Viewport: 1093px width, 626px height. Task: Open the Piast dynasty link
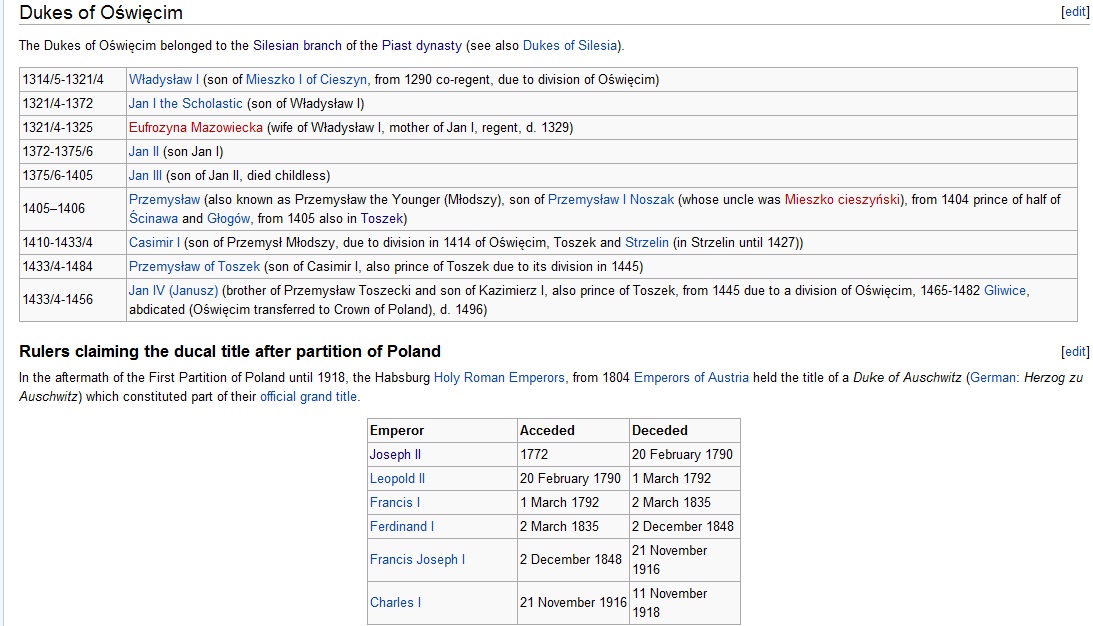pyautogui.click(x=422, y=45)
